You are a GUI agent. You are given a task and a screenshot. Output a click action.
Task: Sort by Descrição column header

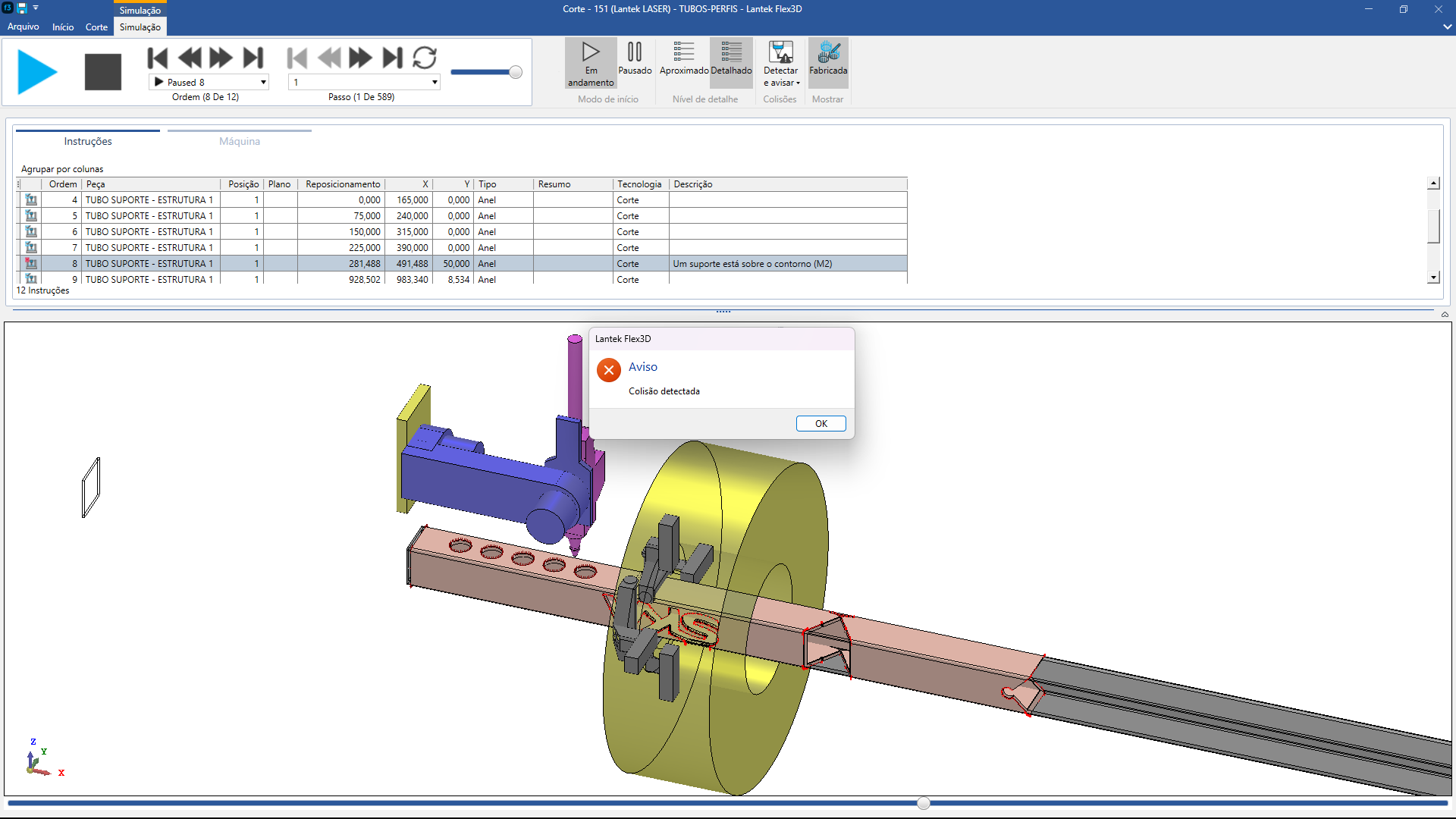pyautogui.click(x=787, y=184)
